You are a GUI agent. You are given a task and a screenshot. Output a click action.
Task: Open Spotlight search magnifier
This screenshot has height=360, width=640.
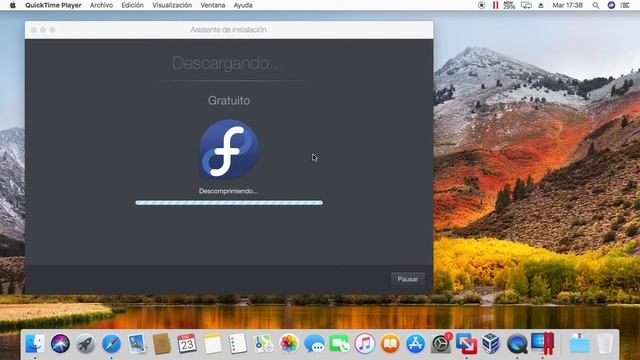pos(596,5)
